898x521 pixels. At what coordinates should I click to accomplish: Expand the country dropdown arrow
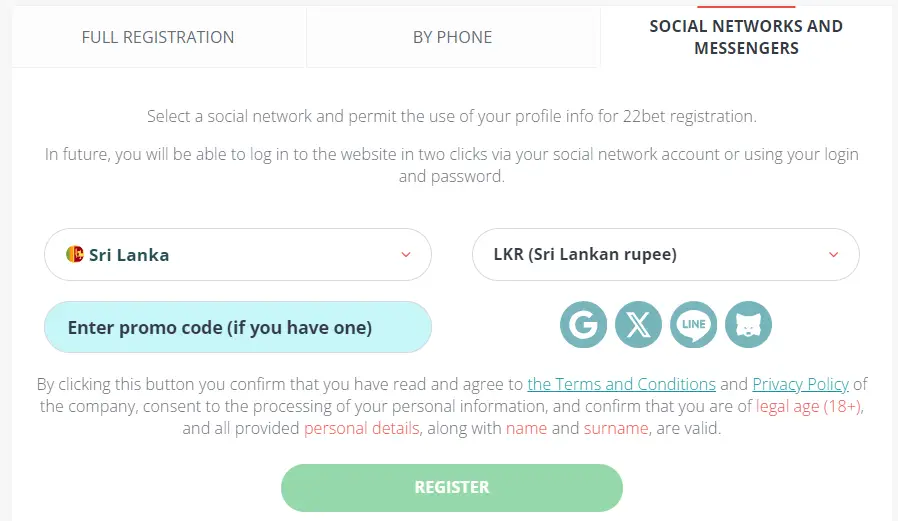coord(406,255)
